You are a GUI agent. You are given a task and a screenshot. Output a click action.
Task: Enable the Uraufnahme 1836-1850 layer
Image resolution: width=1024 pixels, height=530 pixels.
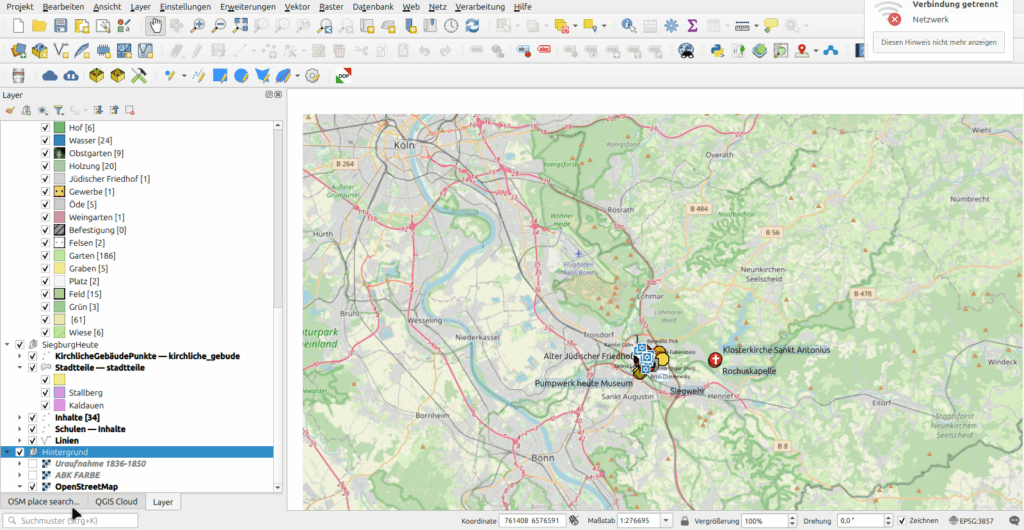tap(32, 464)
